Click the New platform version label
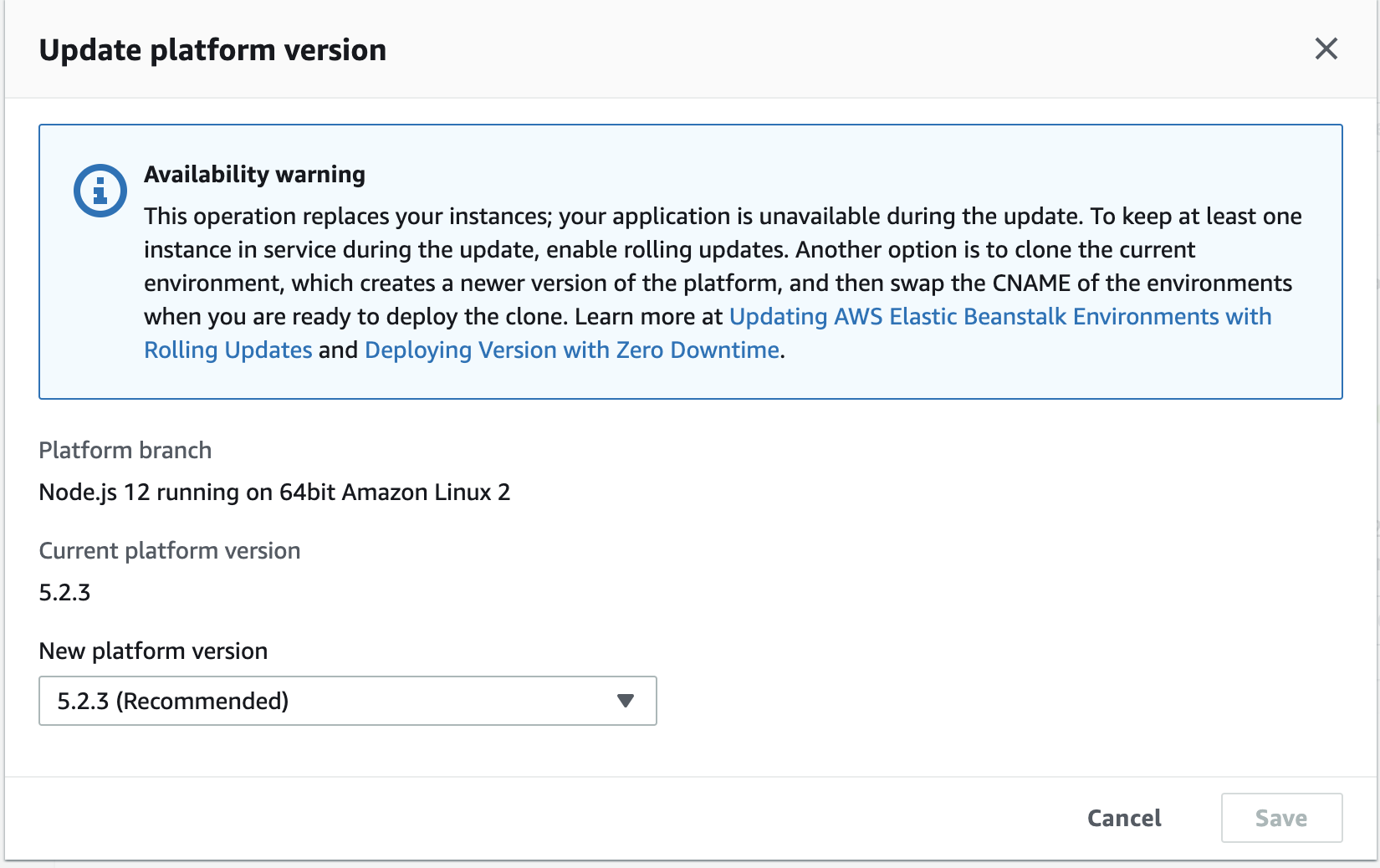1380x868 pixels. [x=153, y=651]
